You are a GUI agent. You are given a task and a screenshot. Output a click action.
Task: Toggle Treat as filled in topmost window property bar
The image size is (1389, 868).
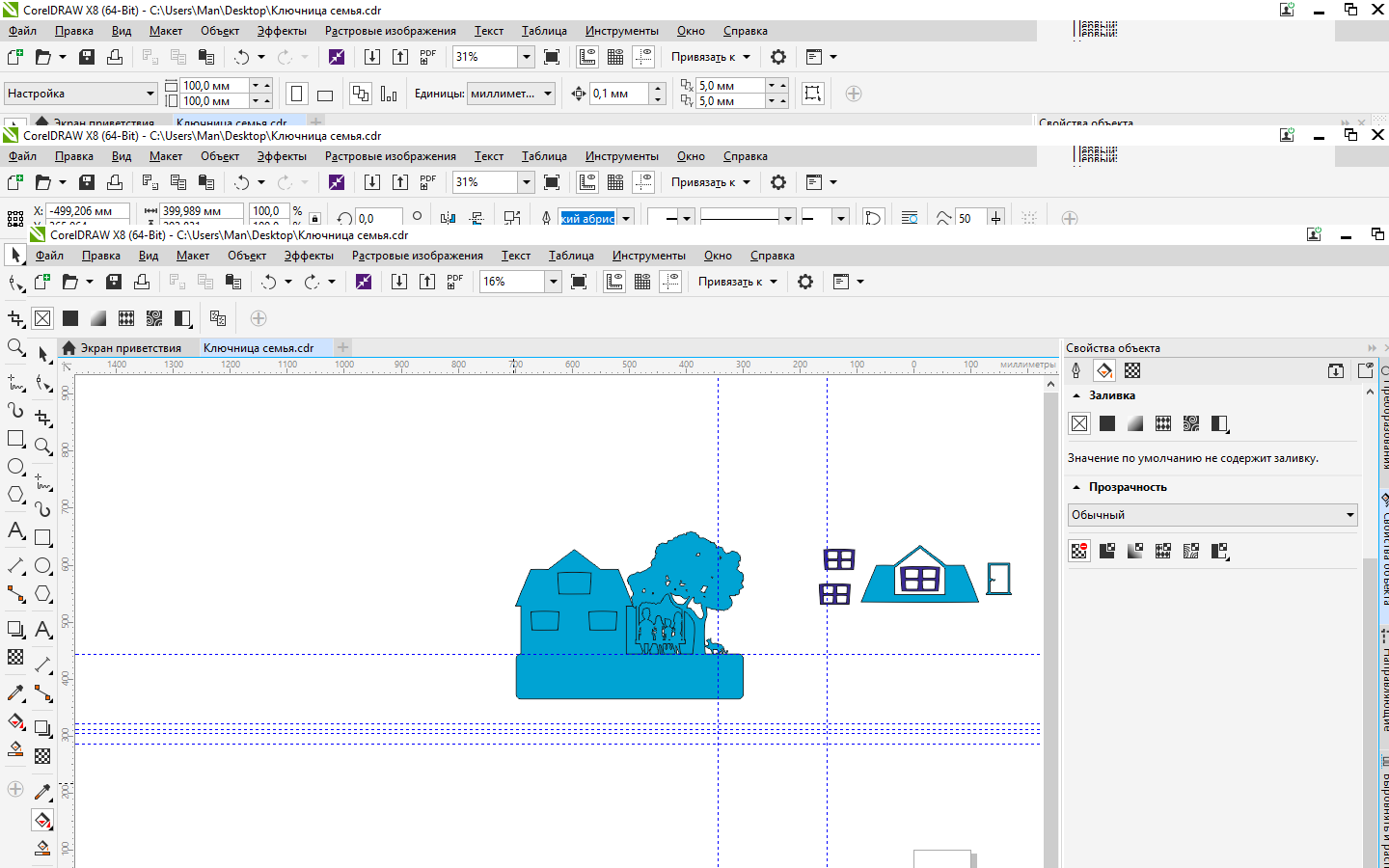click(813, 94)
